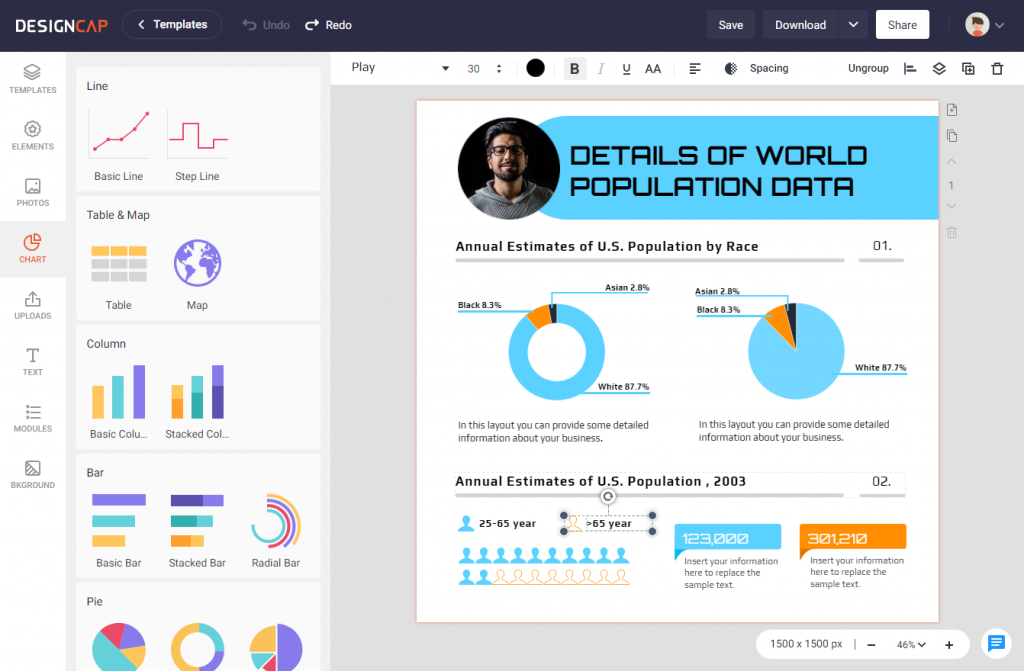
Task: Open the black text color swatch
Action: pyautogui.click(x=535, y=67)
